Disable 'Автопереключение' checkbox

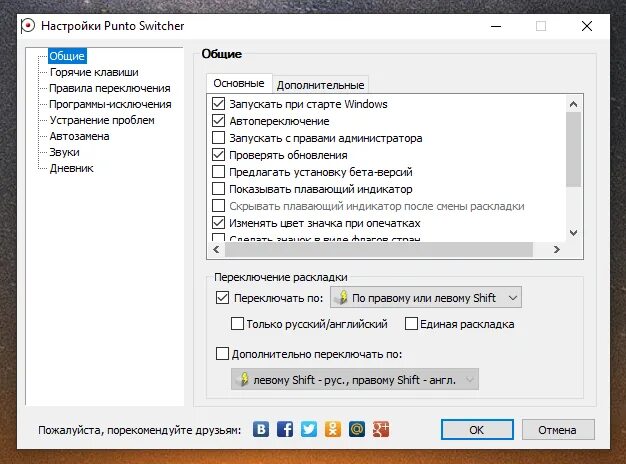pyautogui.click(x=218, y=121)
